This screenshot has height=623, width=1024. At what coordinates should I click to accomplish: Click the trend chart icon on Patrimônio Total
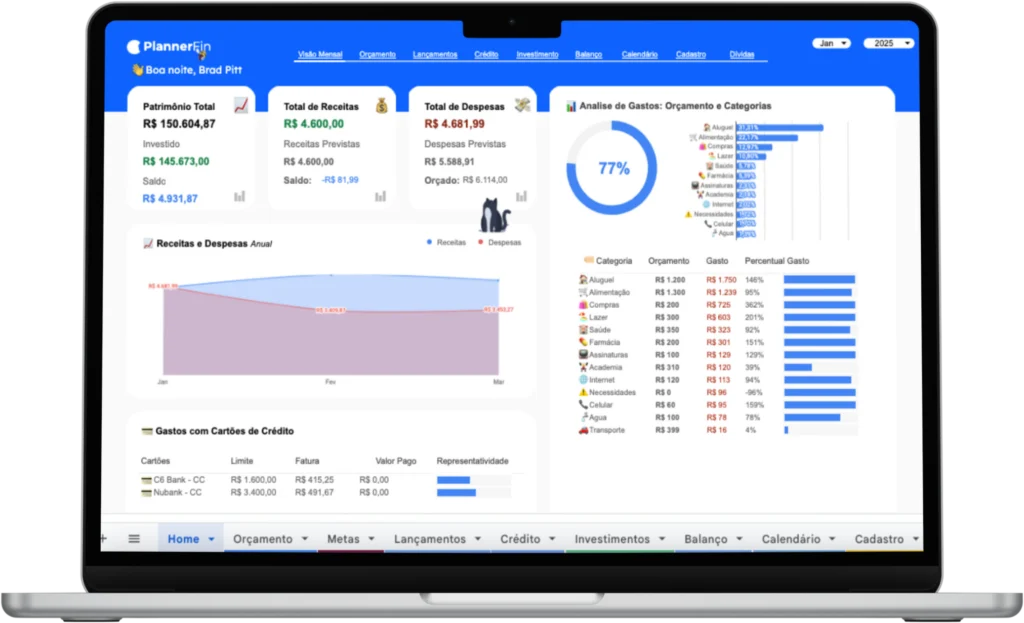coord(240,105)
